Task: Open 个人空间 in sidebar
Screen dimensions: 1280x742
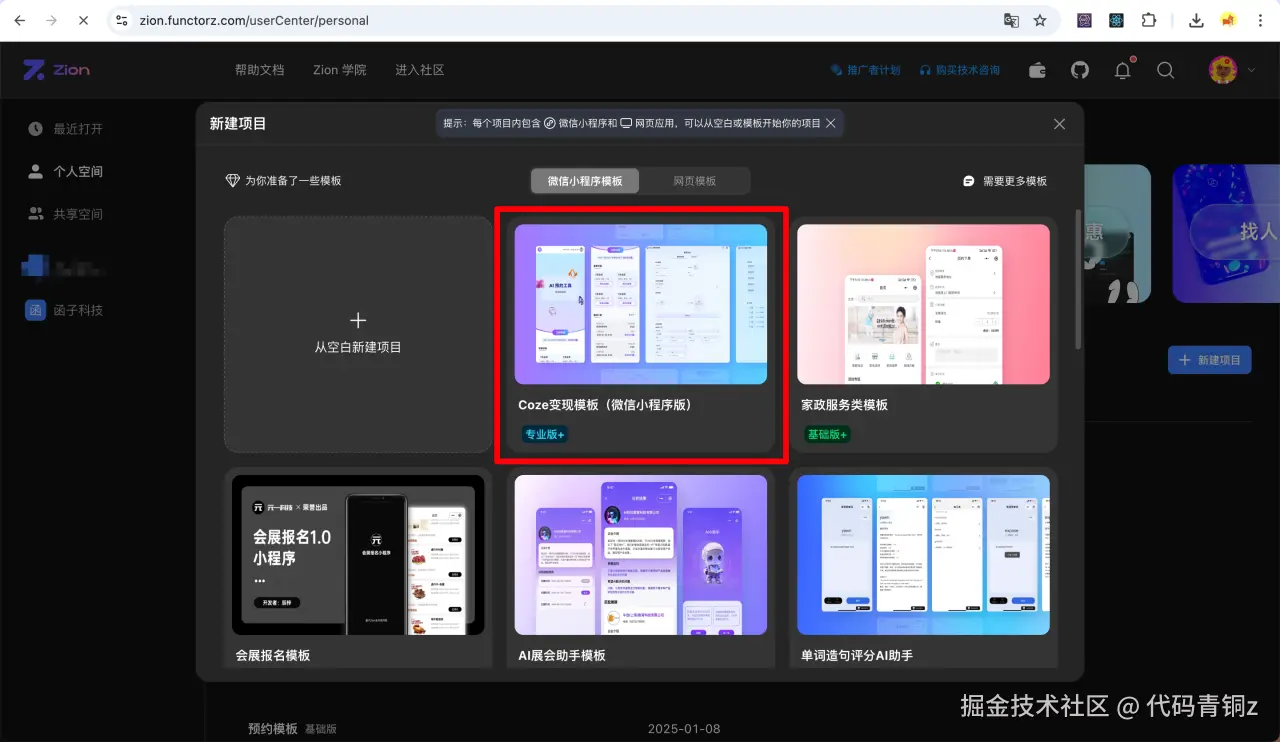Action: point(66,172)
